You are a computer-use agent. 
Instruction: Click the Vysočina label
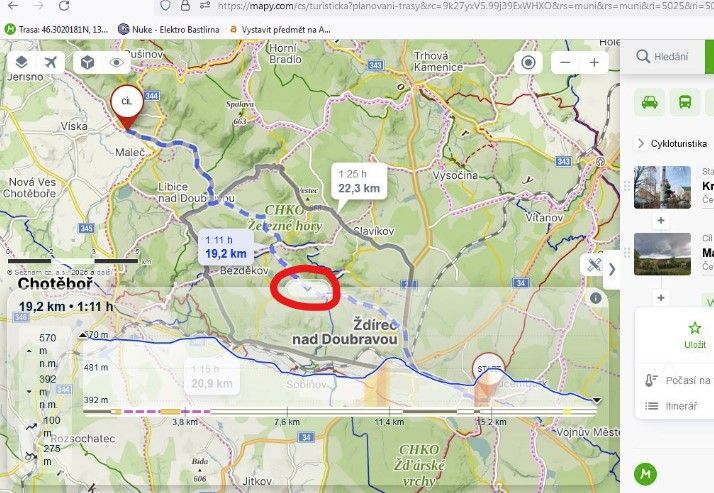tap(455, 176)
